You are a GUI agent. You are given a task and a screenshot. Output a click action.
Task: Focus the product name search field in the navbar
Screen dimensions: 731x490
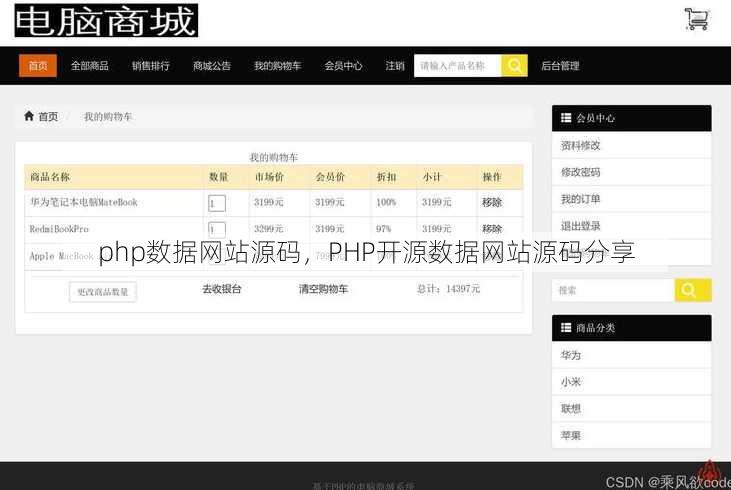coord(457,65)
